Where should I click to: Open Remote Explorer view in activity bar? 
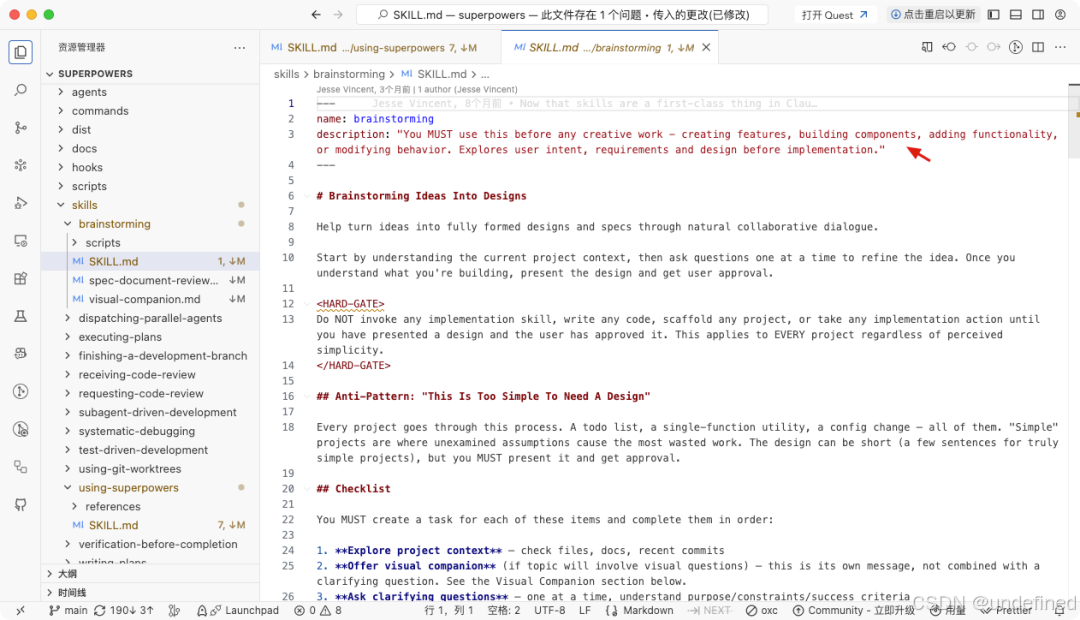tap(21, 240)
